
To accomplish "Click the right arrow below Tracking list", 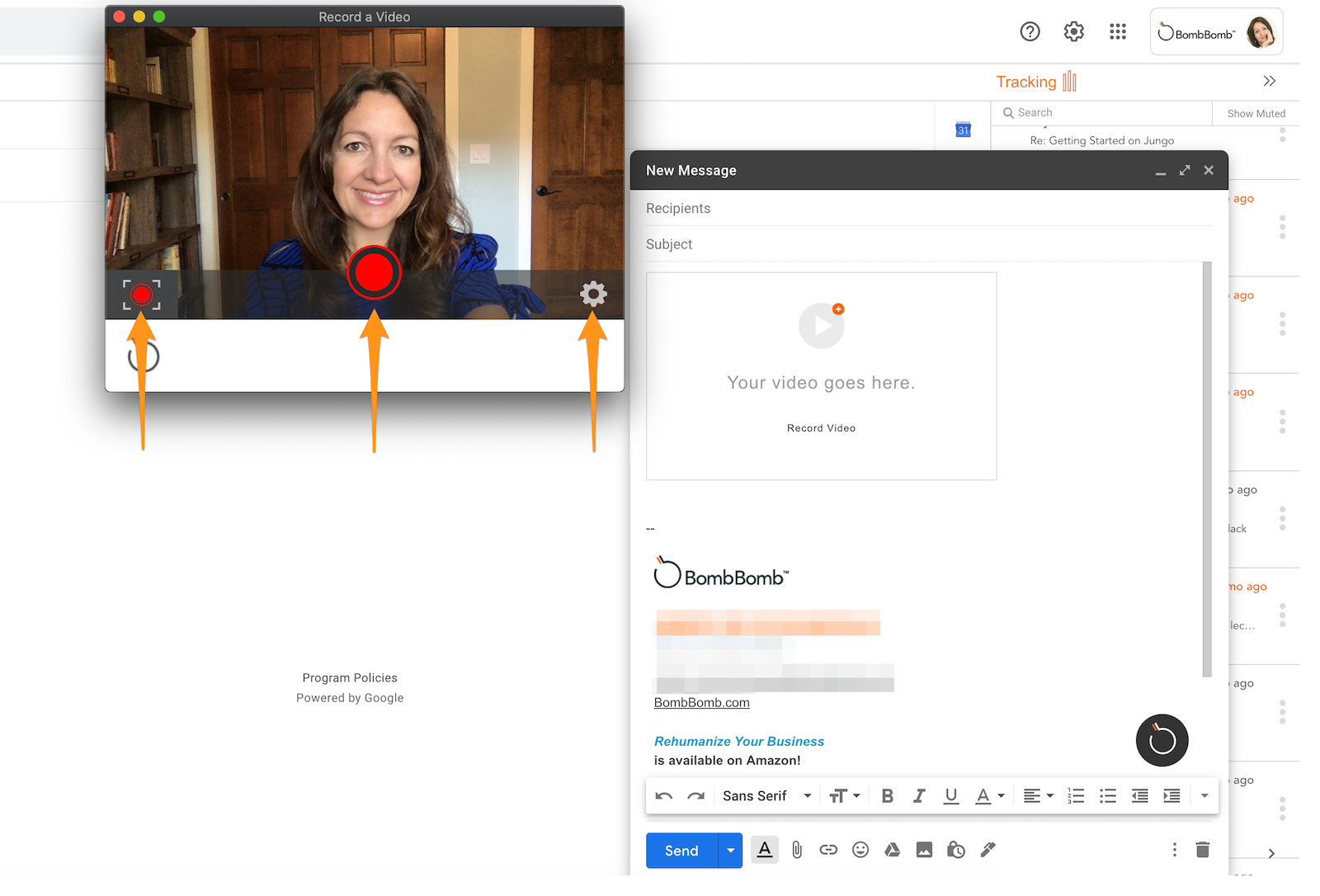I will coord(1271,853).
